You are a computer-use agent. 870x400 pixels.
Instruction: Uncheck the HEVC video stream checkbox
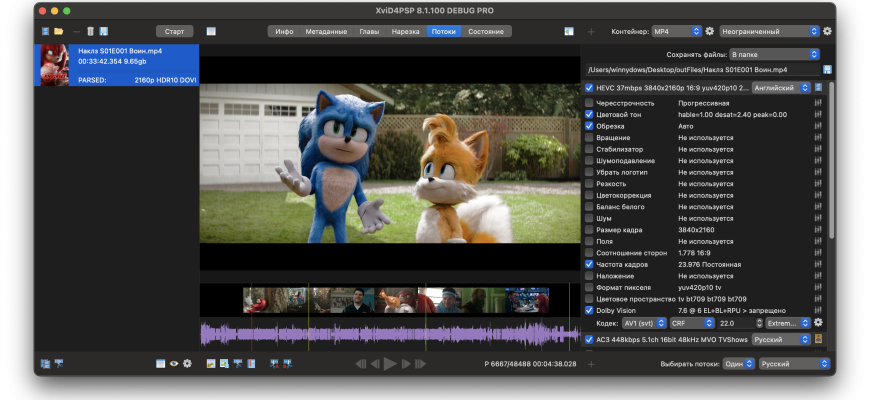click(589, 88)
